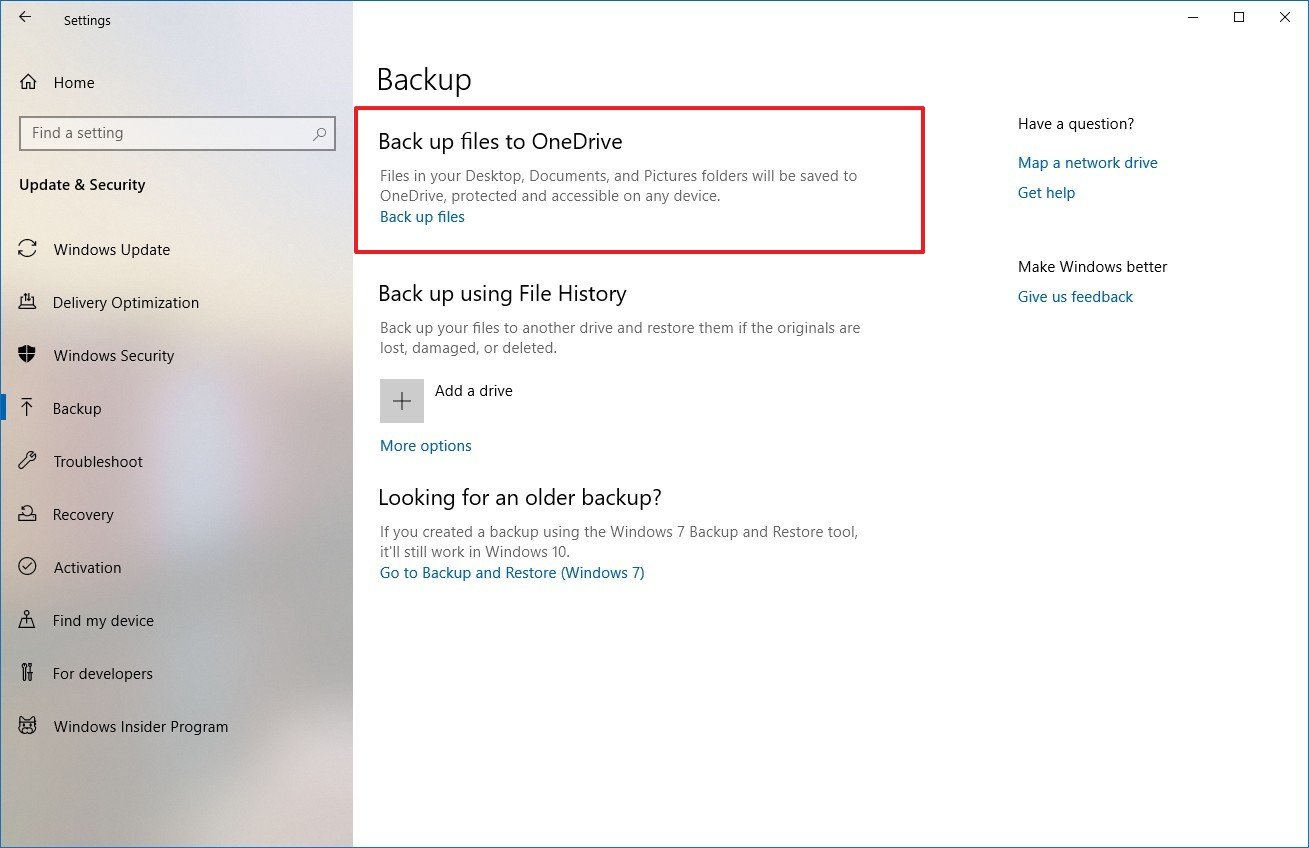Open the 'Get help' link
The width and height of the screenshot is (1309, 848).
tap(1046, 193)
